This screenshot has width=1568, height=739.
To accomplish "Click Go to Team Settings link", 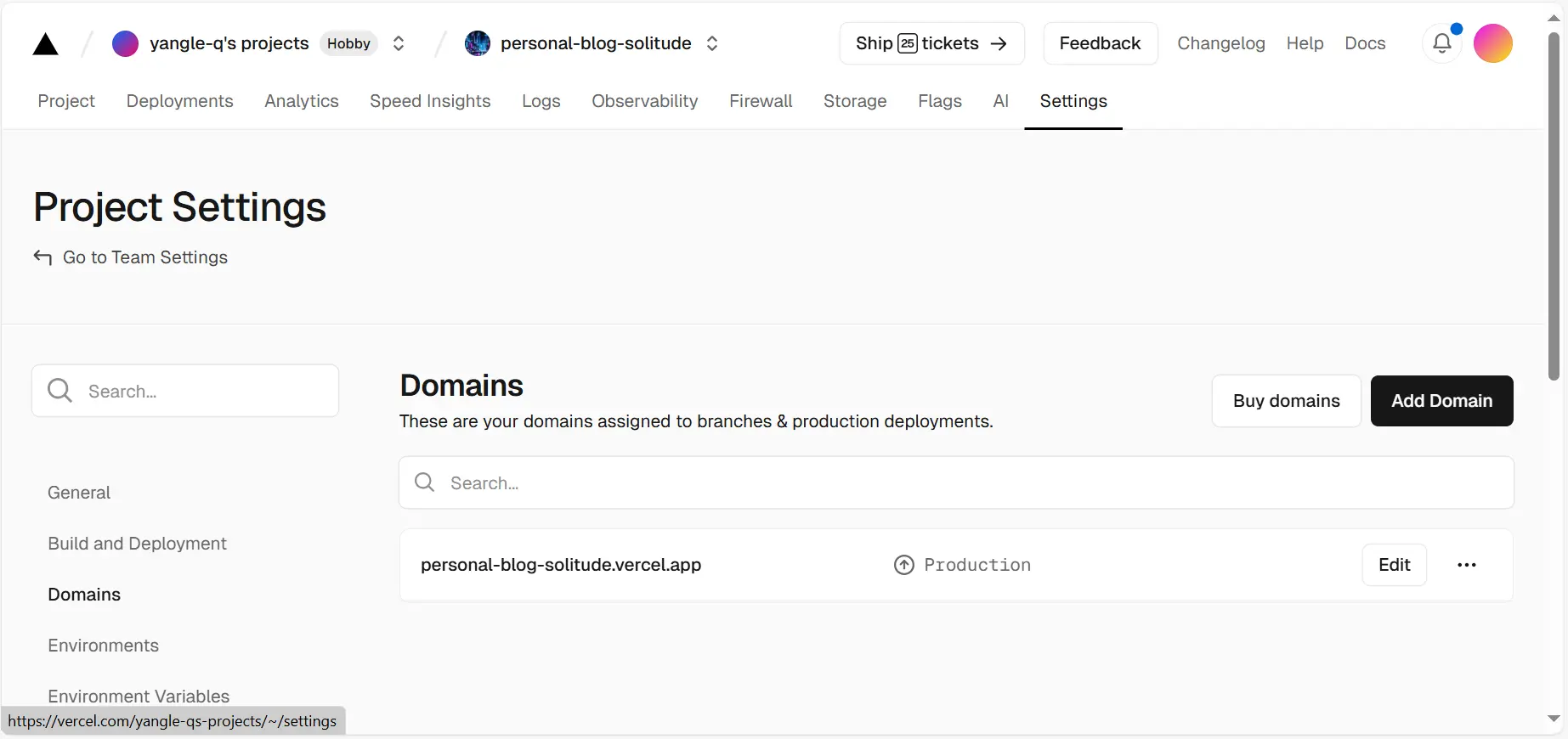I will (145, 257).
